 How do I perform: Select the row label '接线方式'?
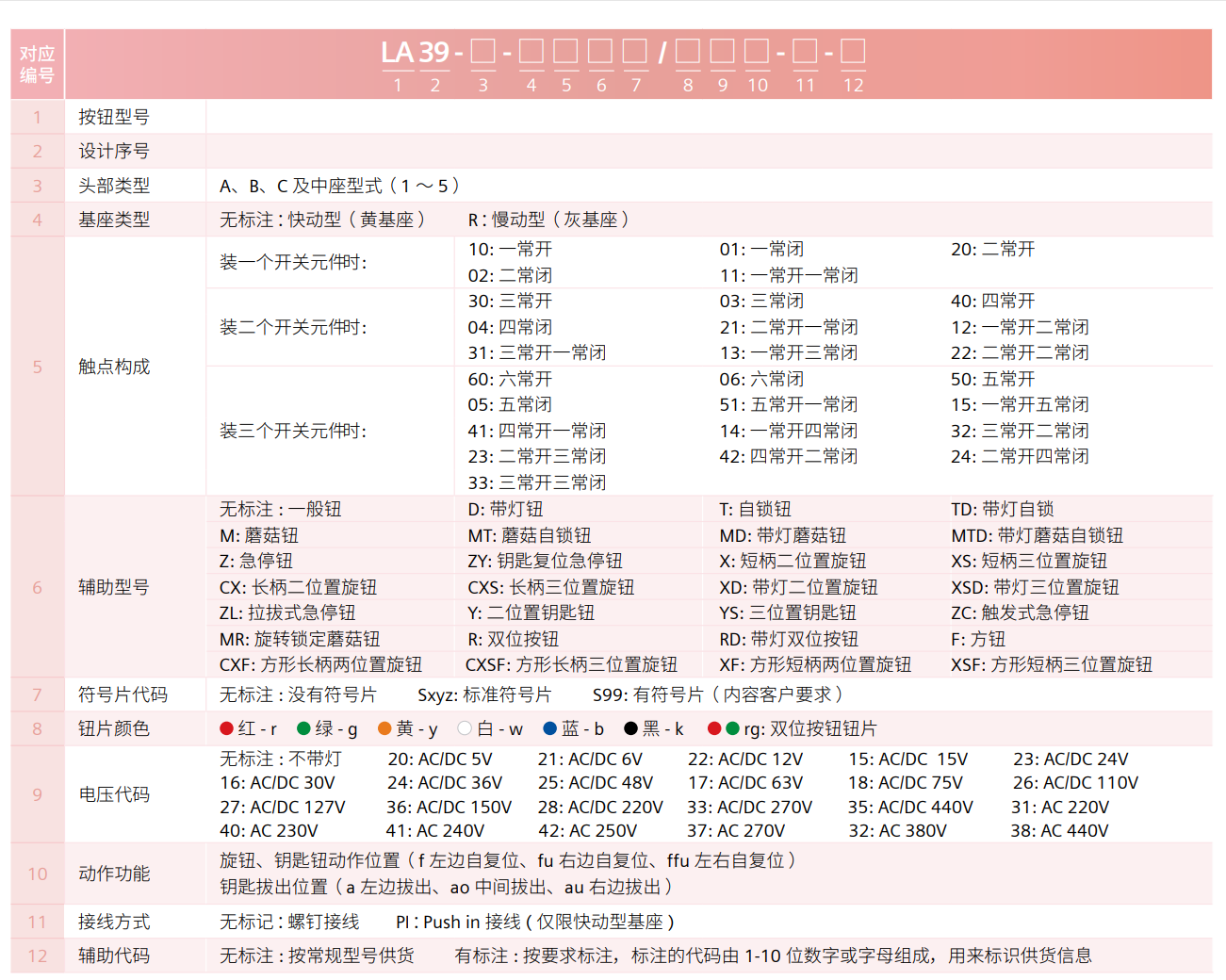(x=114, y=922)
